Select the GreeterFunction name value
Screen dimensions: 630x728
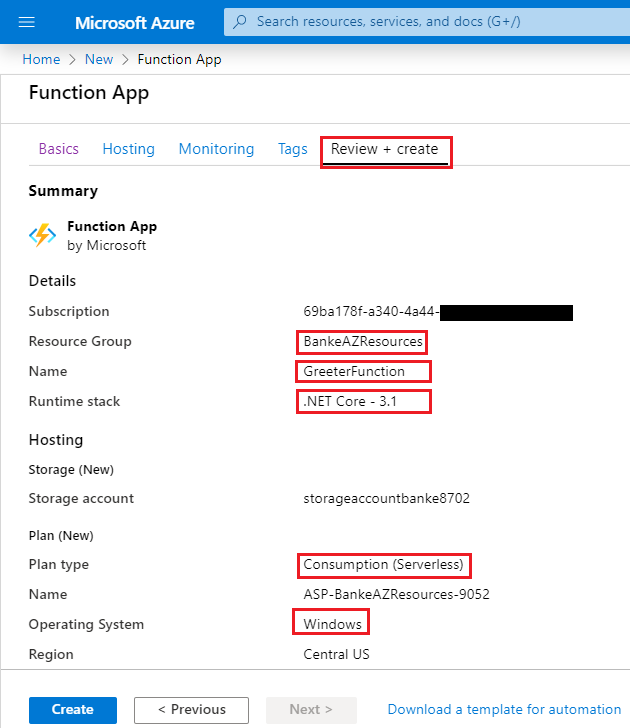click(354, 371)
